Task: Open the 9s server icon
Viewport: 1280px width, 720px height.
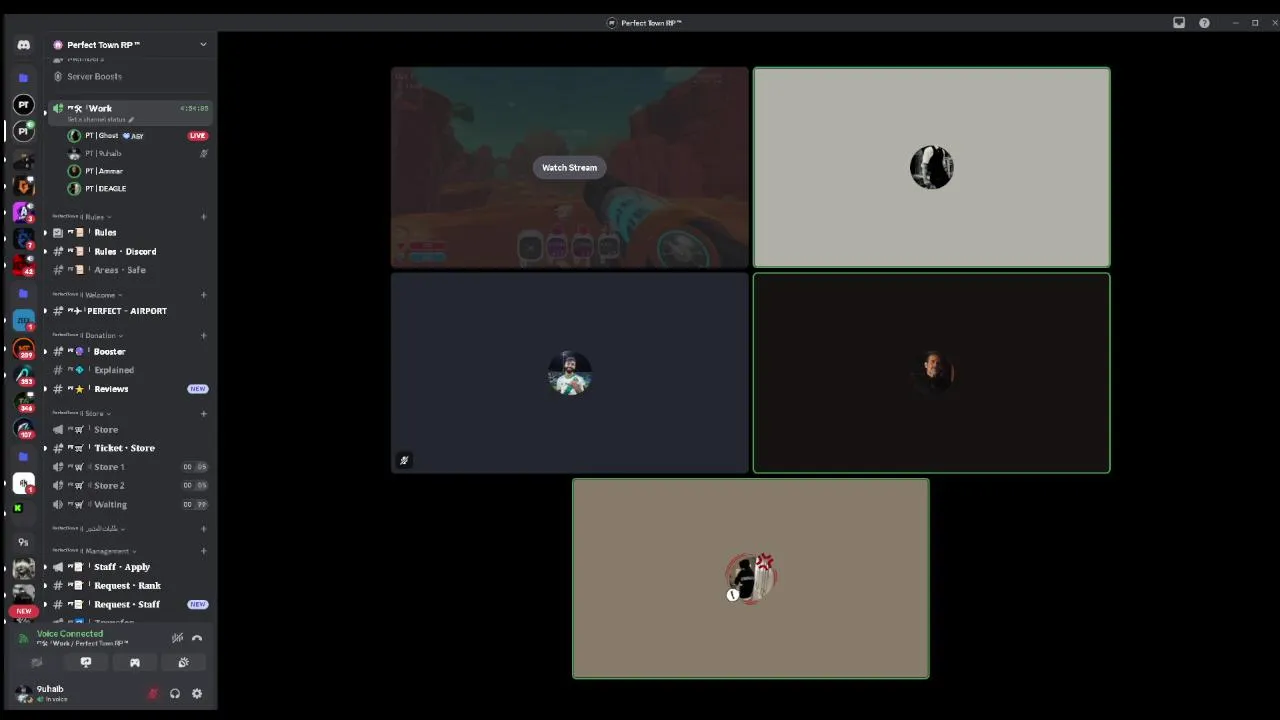Action: tap(23, 542)
